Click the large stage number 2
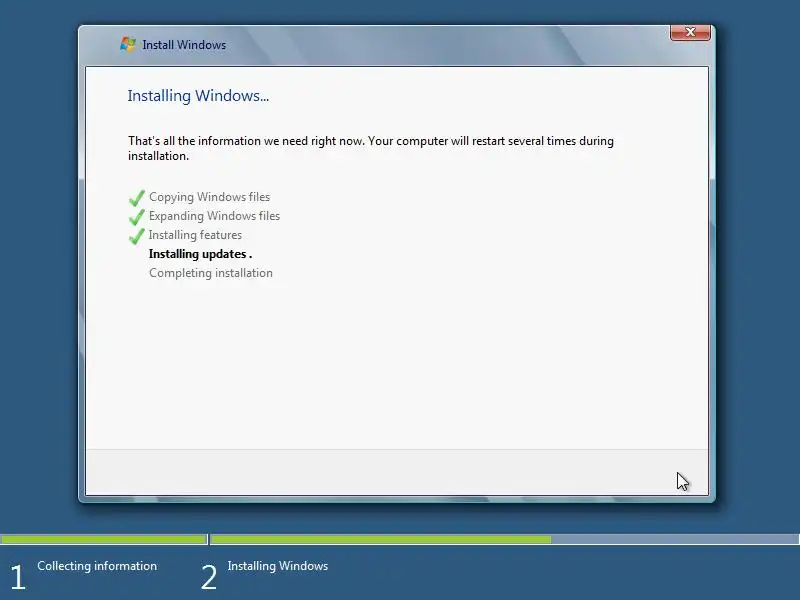The height and width of the screenshot is (600, 800). 209,578
